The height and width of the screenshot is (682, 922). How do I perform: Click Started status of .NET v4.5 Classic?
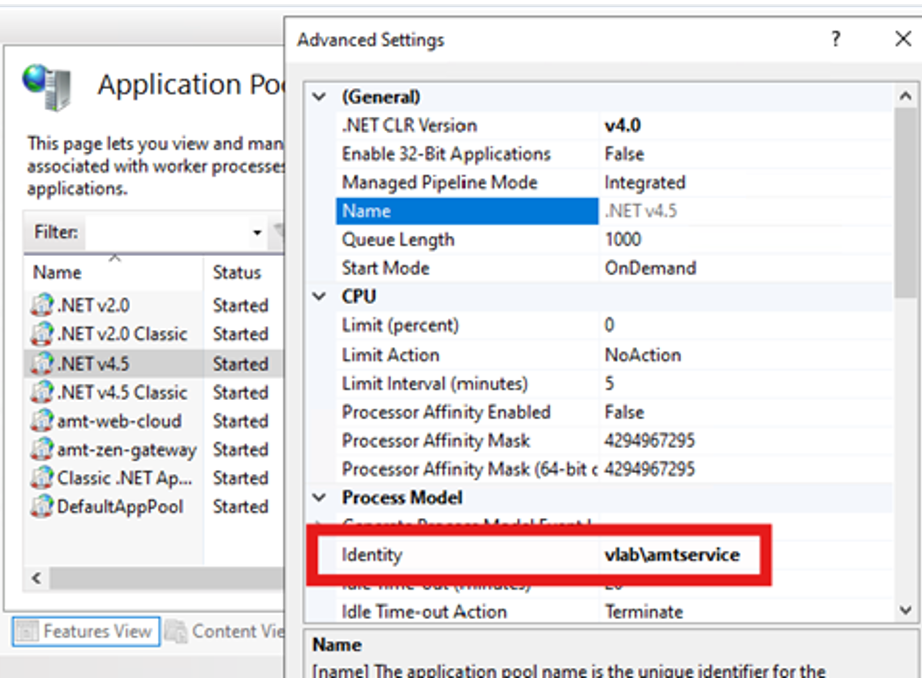240,392
